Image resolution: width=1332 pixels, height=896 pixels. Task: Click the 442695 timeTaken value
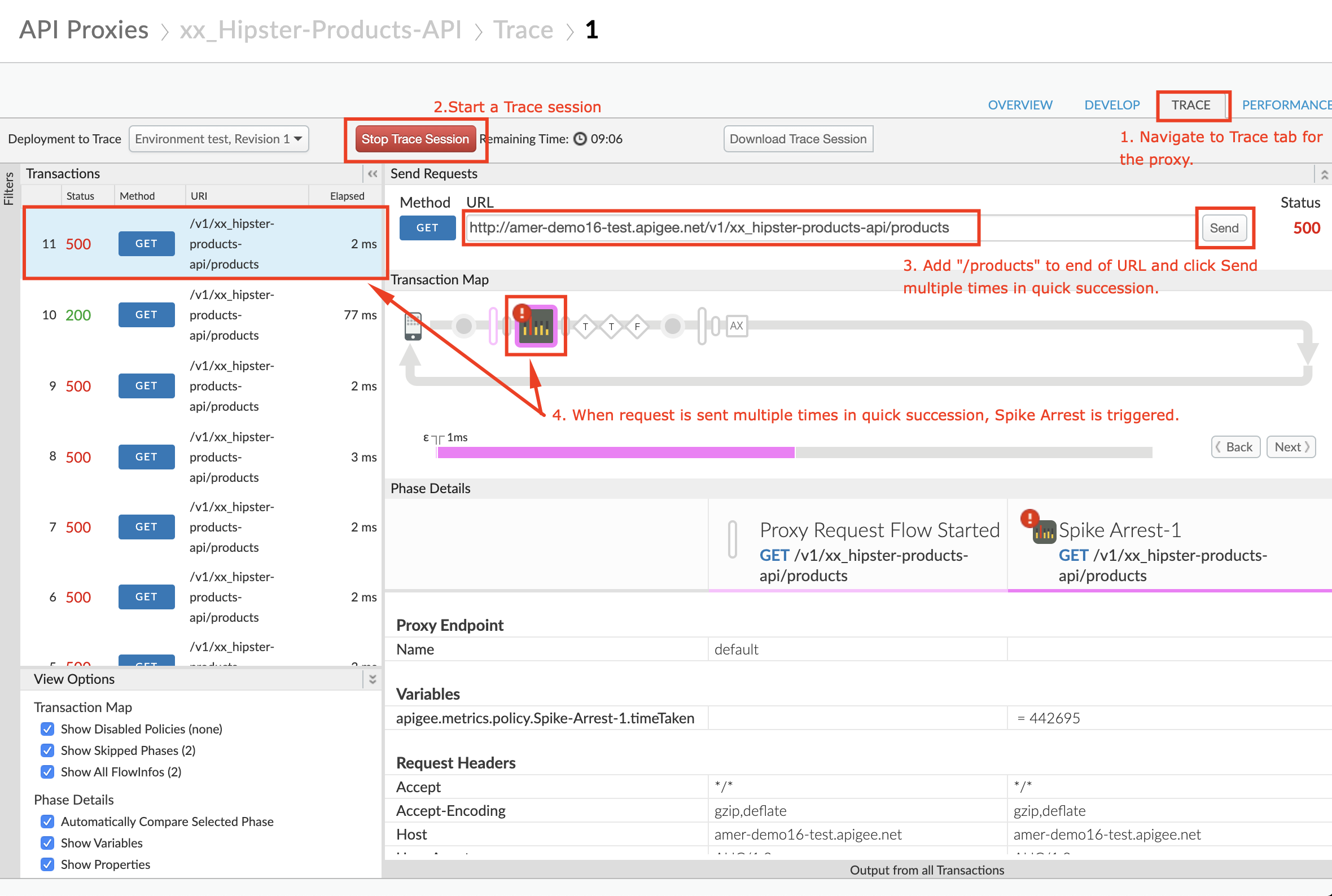(1054, 718)
